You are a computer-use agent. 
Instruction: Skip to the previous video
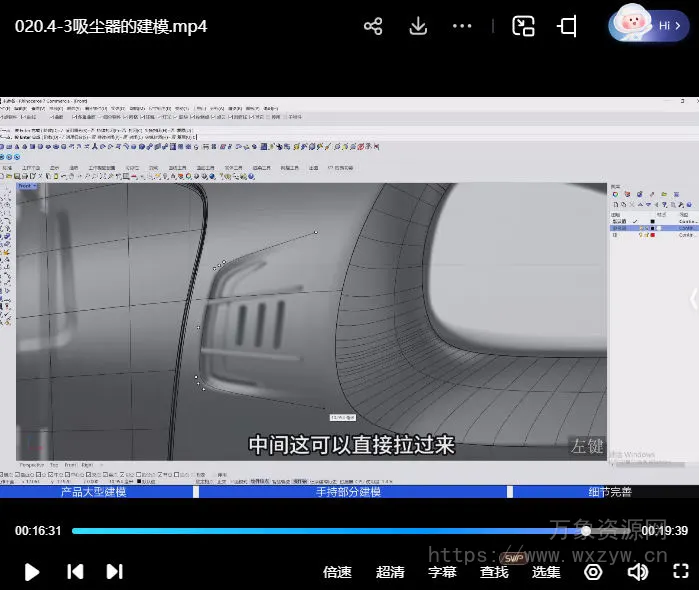(x=75, y=572)
